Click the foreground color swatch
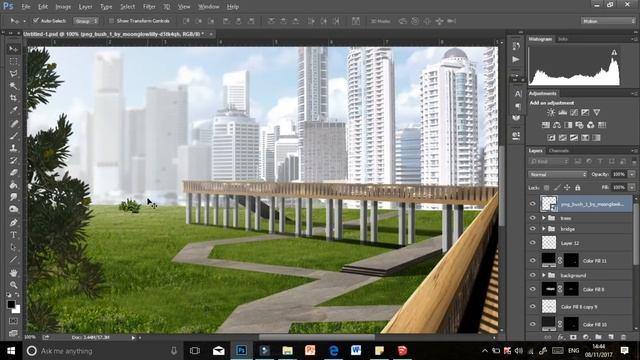640x360 pixels. [x=11, y=304]
